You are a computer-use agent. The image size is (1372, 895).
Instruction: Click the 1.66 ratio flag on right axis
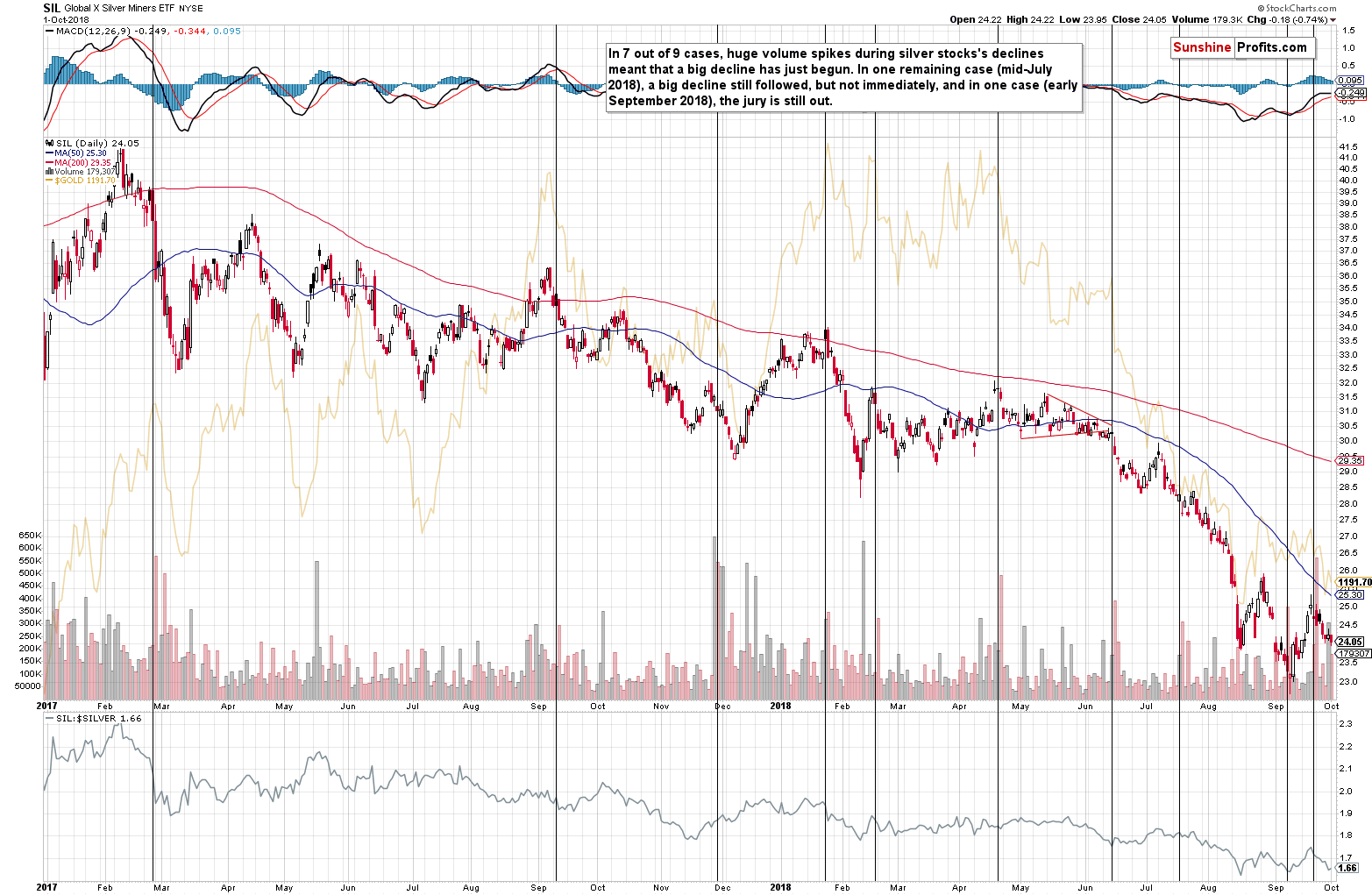coord(1347,868)
